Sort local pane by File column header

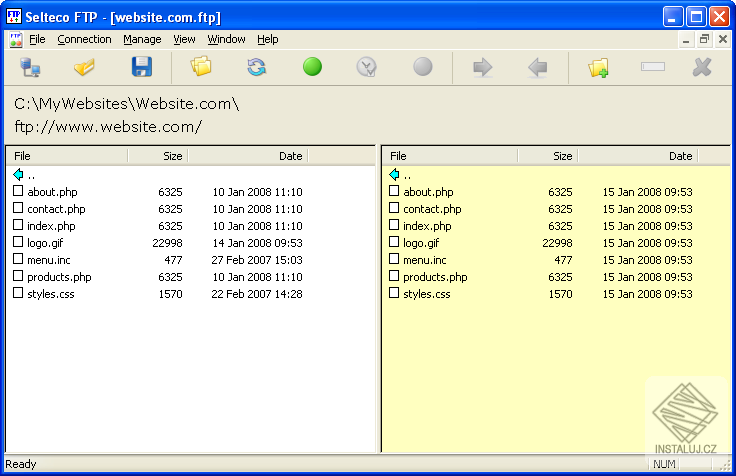pos(67,156)
